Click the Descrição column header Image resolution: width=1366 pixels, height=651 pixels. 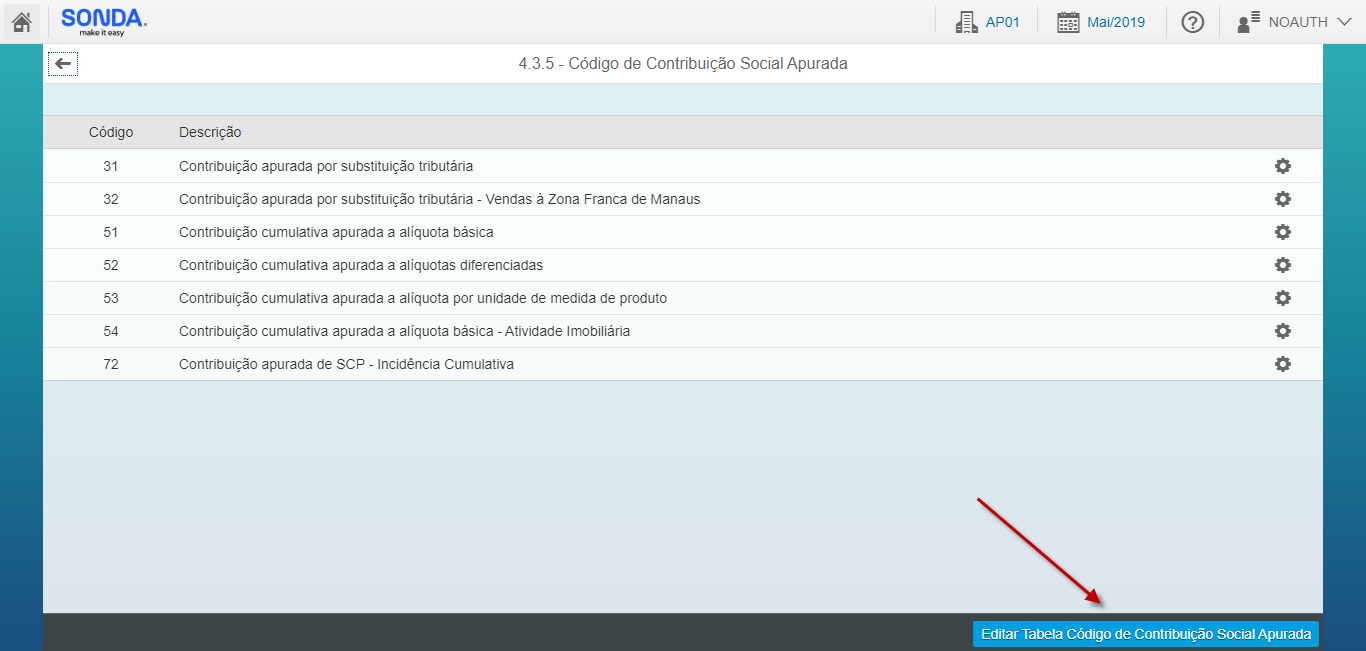[210, 132]
